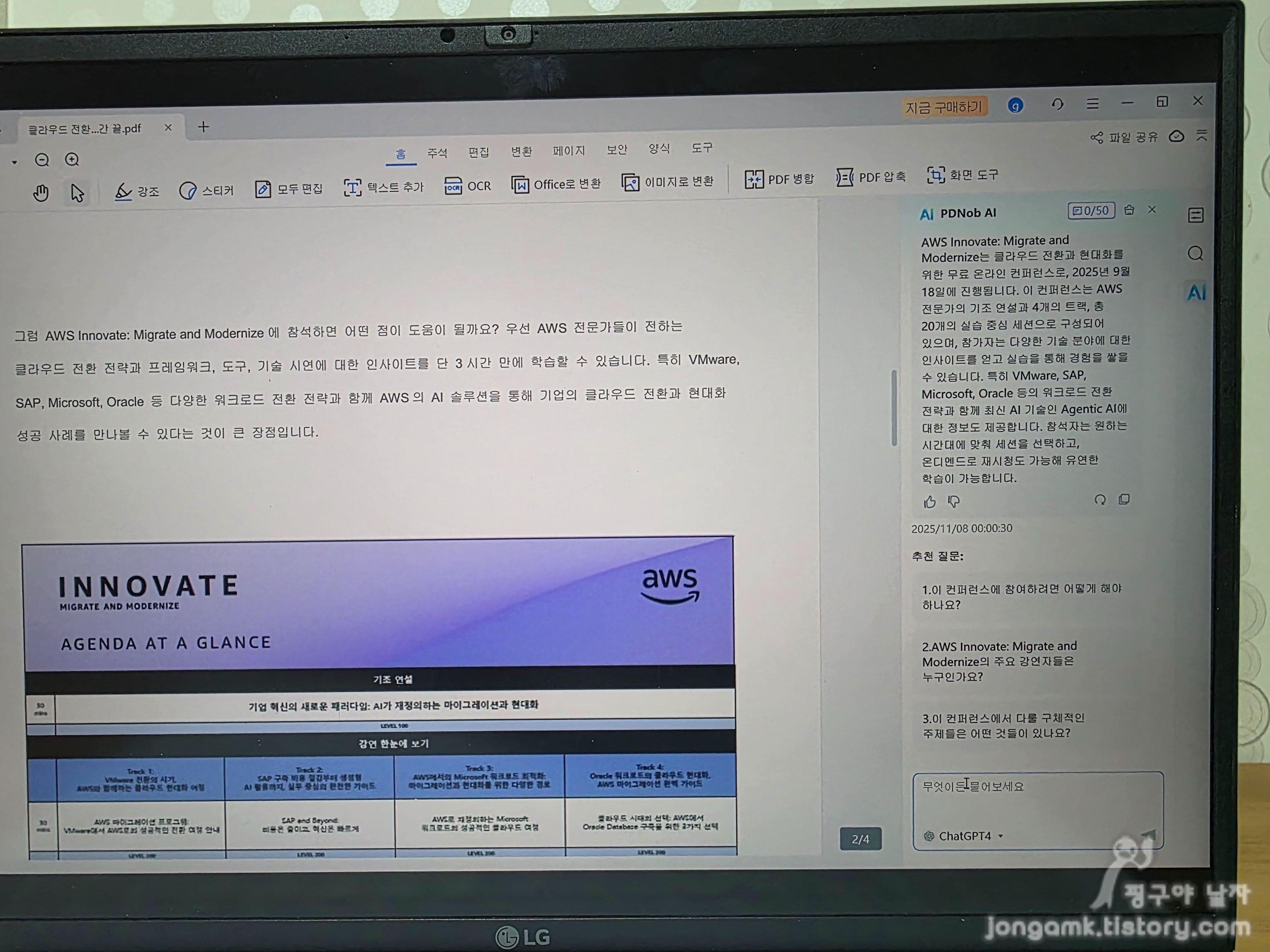The height and width of the screenshot is (952, 1270).
Task: Clear the PDNob AI chat history
Action: tap(1129, 210)
